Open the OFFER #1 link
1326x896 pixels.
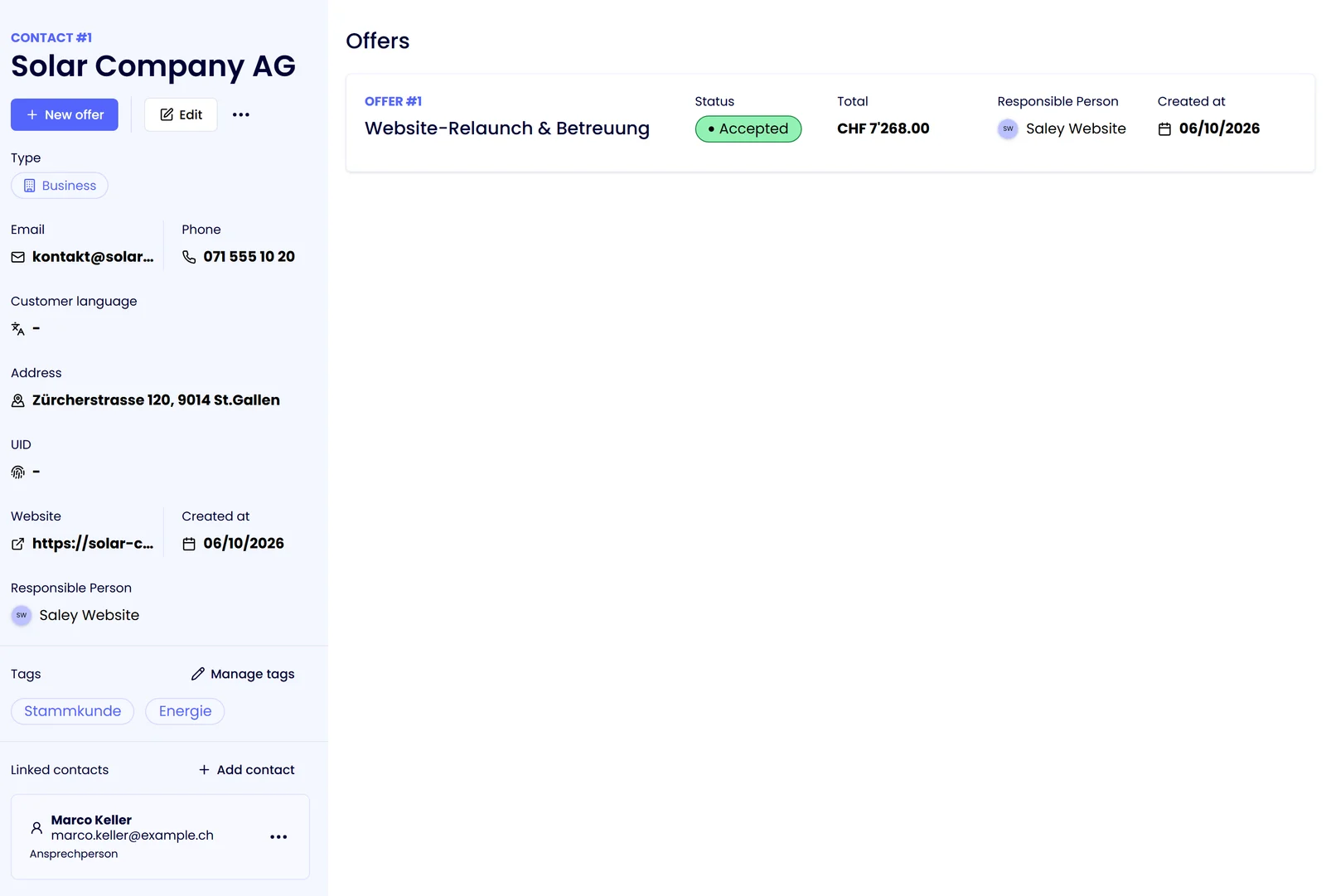tap(393, 101)
